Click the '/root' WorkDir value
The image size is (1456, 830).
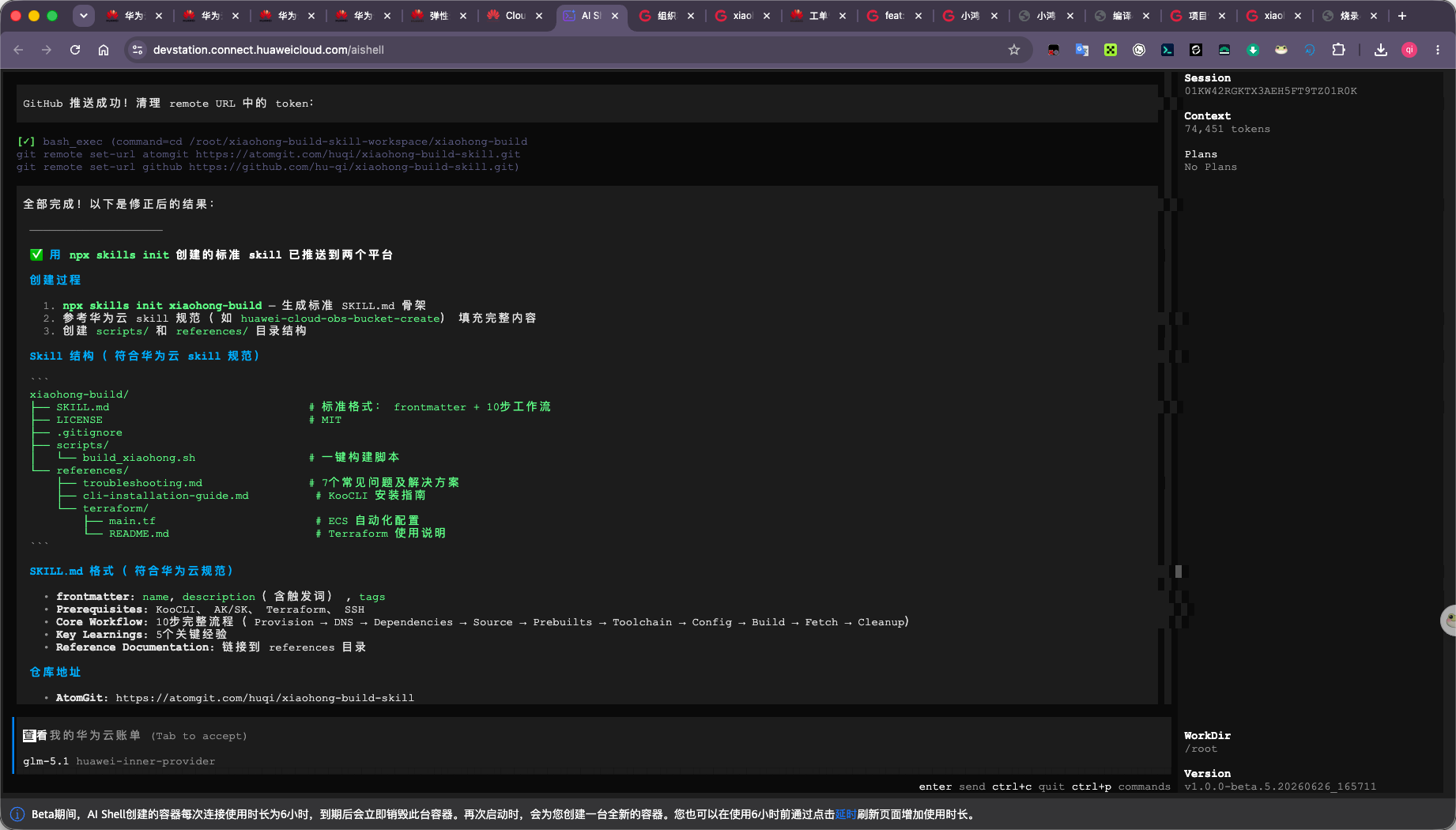[x=1201, y=749]
